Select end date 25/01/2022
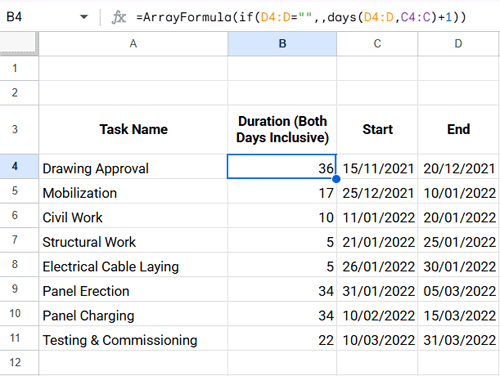The width and height of the screenshot is (500, 376). click(x=459, y=240)
